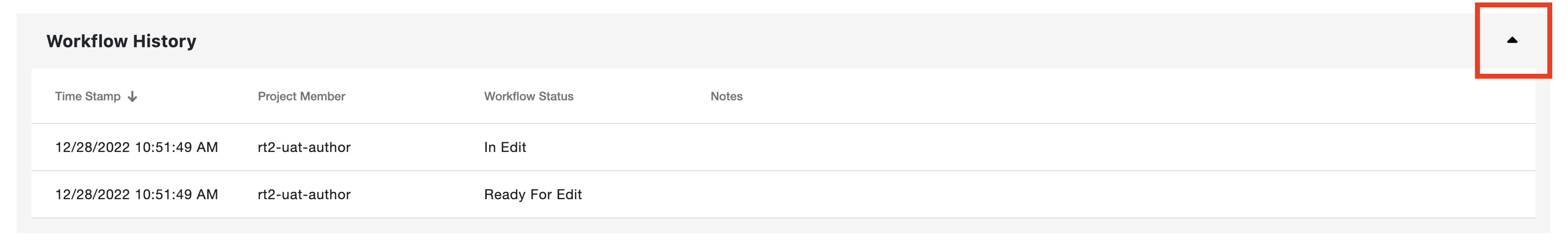Click the Project Member column header

point(301,96)
